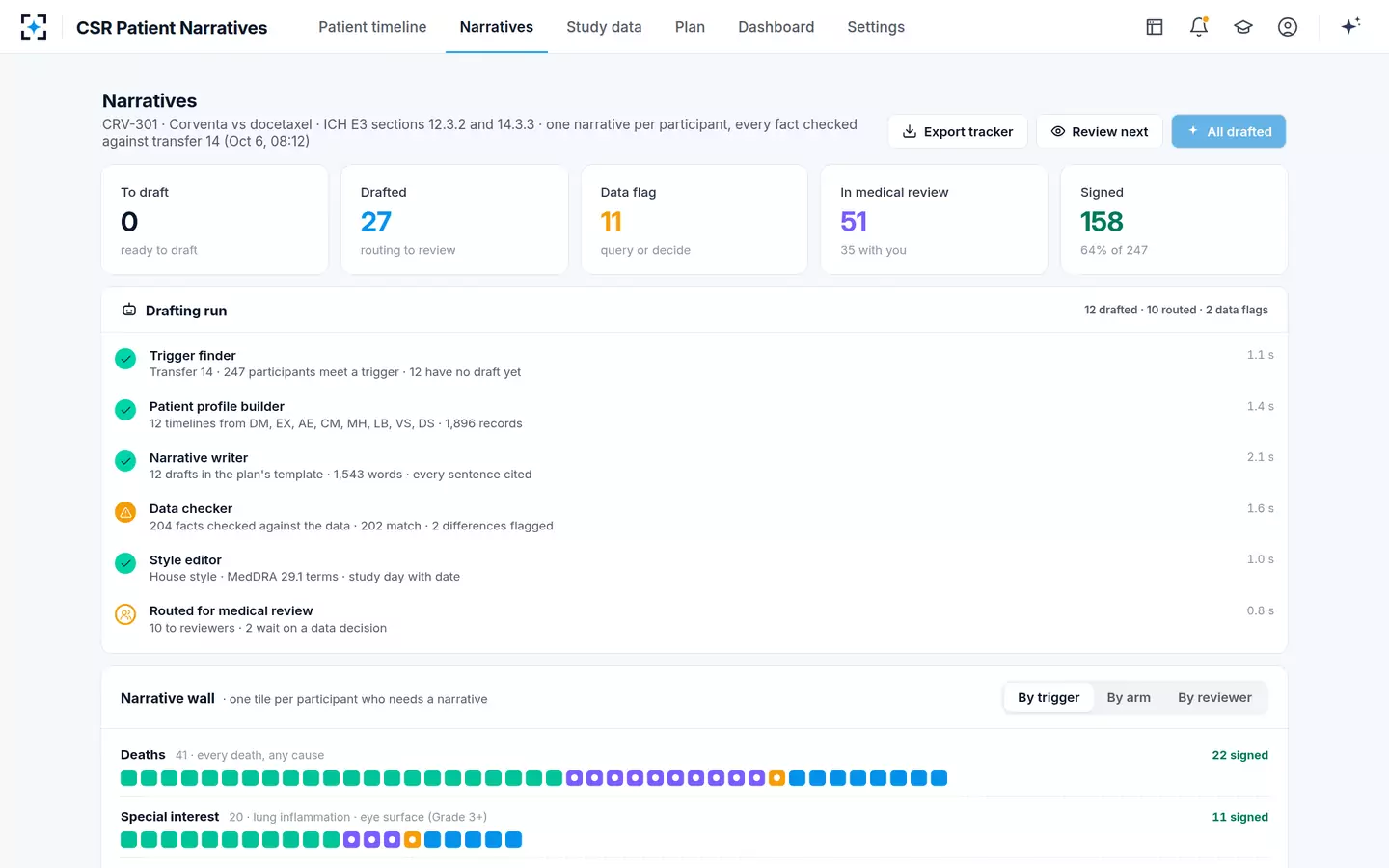Open the To draft summary card
The width and height of the screenshot is (1389, 868).
(215, 220)
